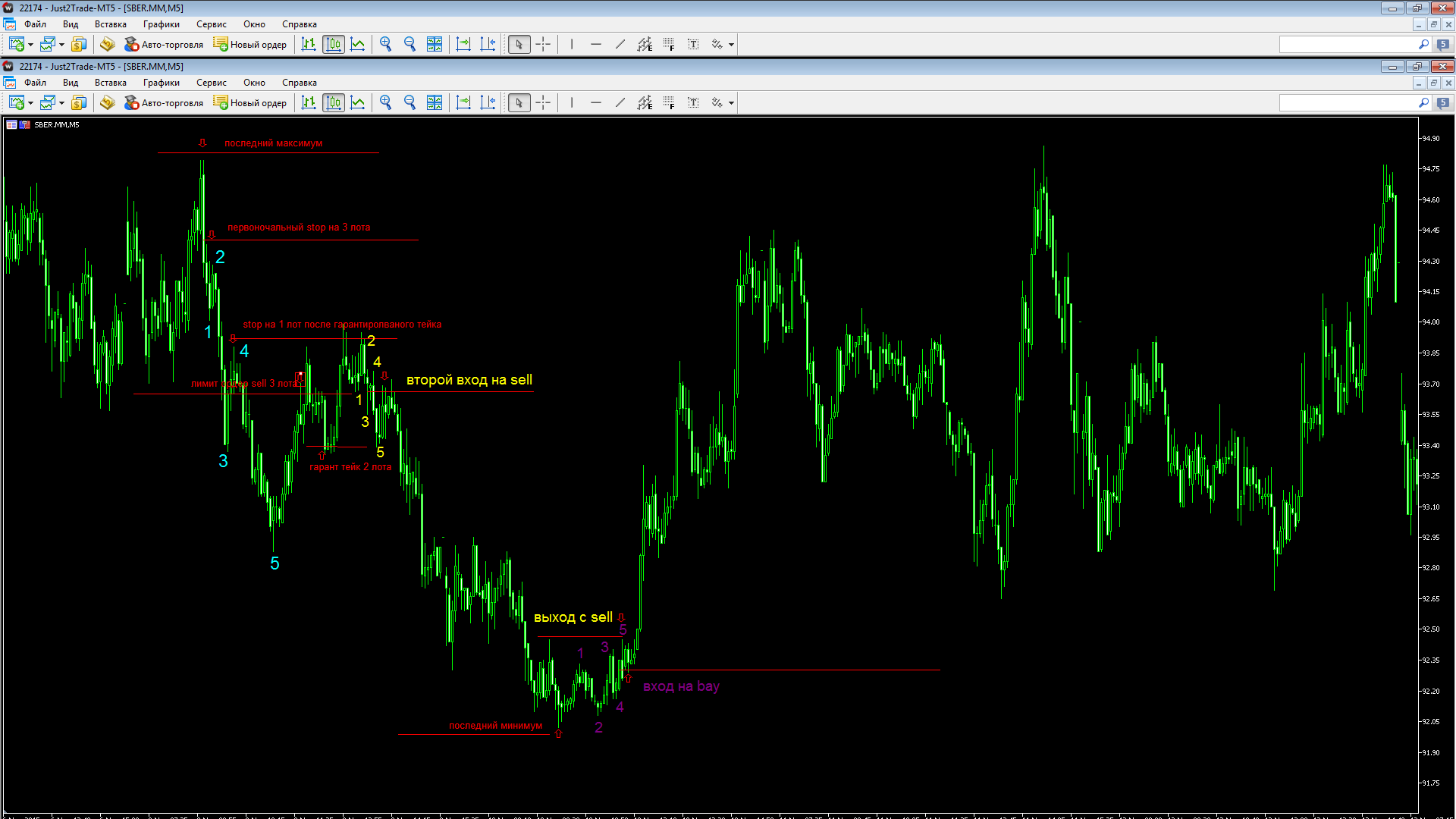The height and width of the screenshot is (819, 1456).
Task: Expand profiles dropdown in background window
Action: click(61, 45)
